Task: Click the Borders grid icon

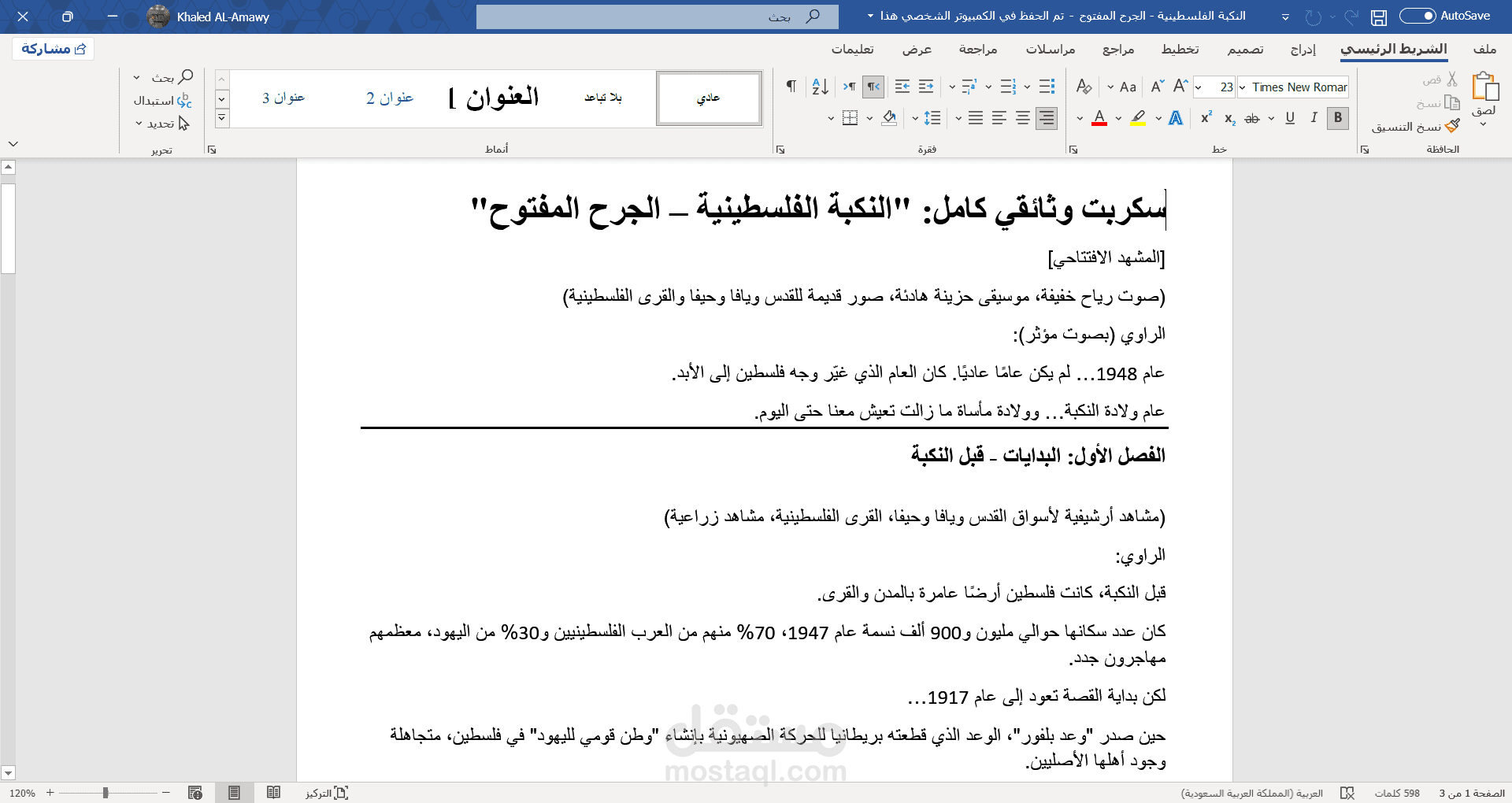Action: (850, 118)
